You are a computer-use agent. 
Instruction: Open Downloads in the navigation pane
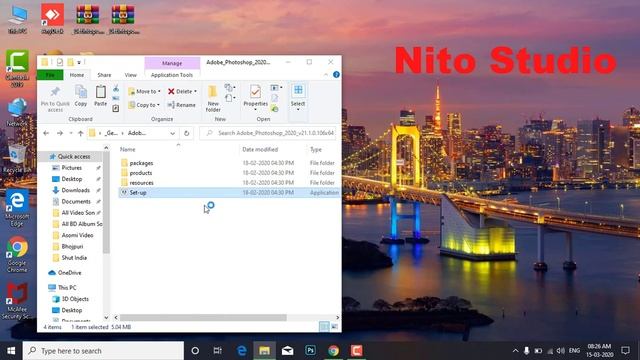(75, 190)
